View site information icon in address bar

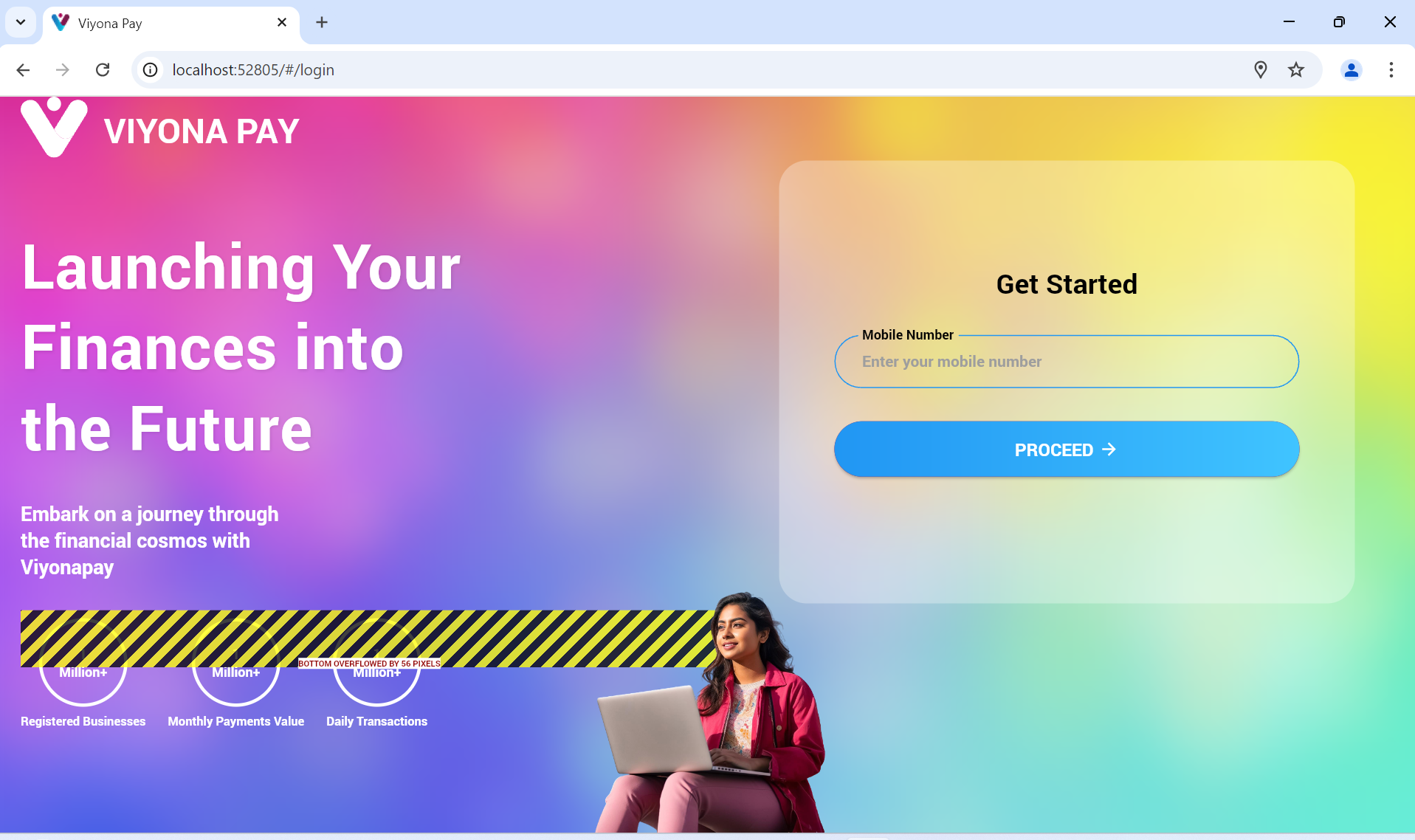[151, 70]
